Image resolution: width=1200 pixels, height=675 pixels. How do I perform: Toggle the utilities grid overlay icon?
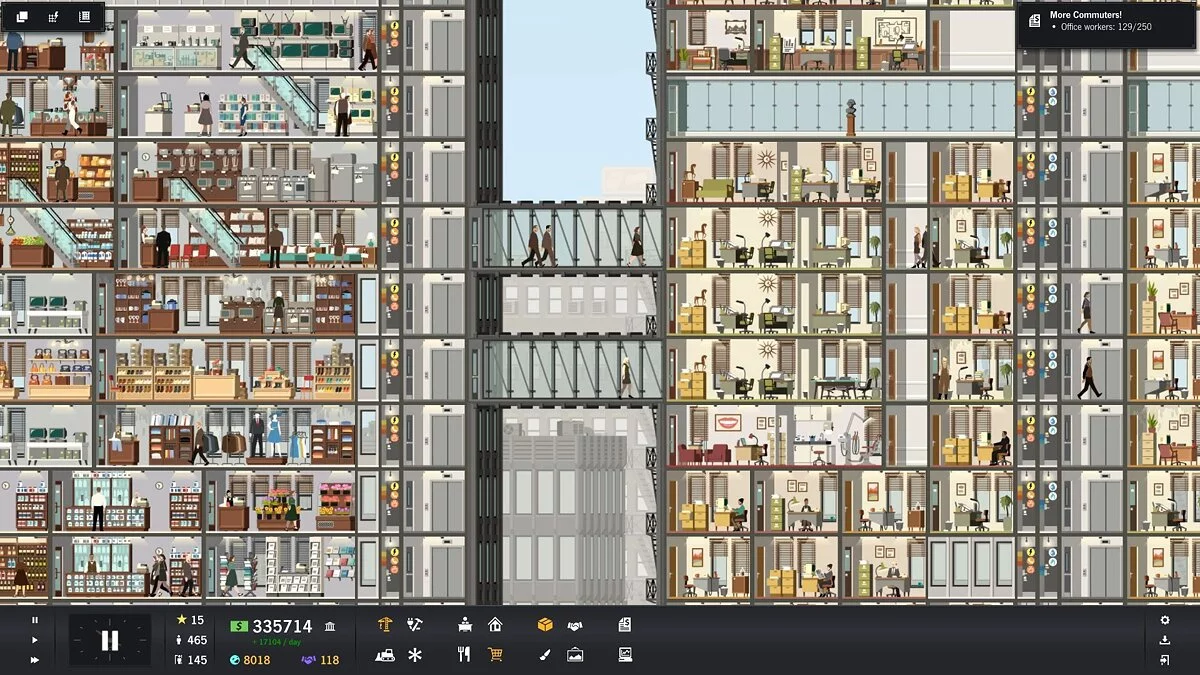[53, 16]
